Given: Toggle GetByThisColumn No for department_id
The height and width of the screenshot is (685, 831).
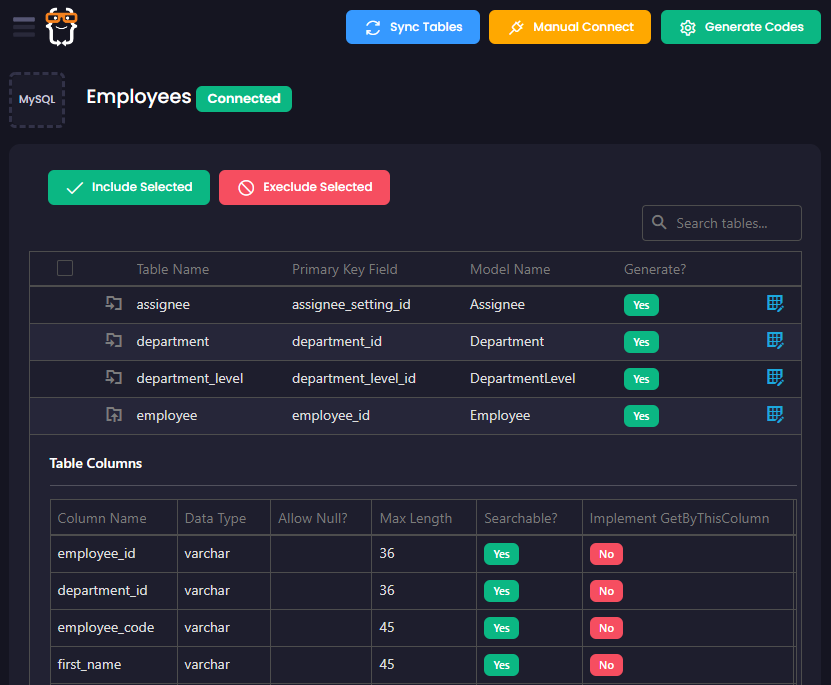Looking at the screenshot, I should [x=606, y=591].
